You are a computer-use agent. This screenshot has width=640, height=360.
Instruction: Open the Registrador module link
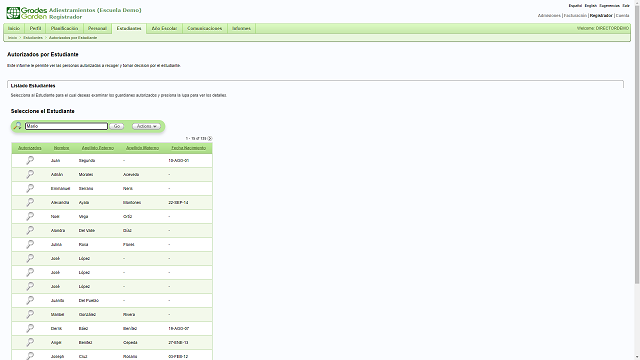pos(601,16)
